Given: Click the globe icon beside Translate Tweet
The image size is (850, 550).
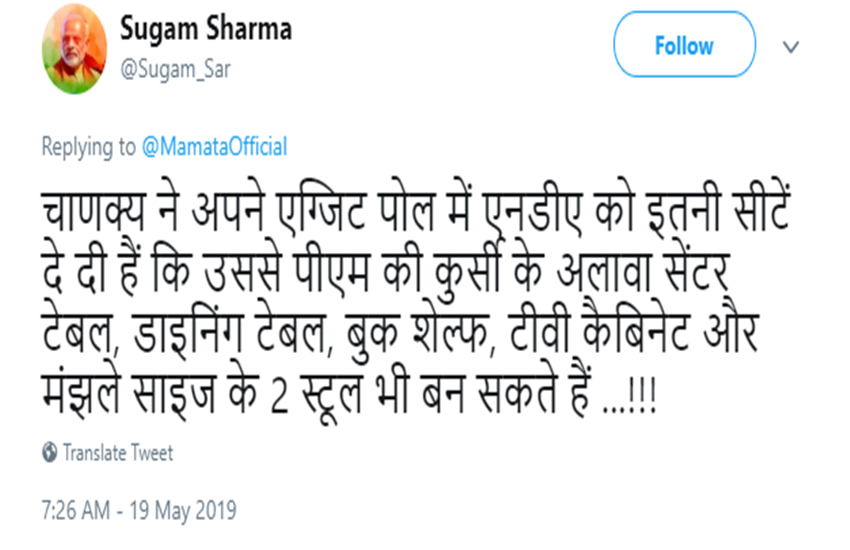Looking at the screenshot, I should point(50,453).
